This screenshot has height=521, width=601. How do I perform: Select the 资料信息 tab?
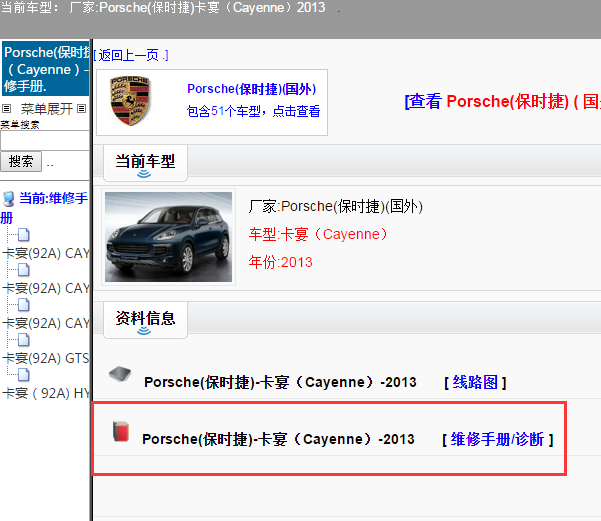click(145, 319)
